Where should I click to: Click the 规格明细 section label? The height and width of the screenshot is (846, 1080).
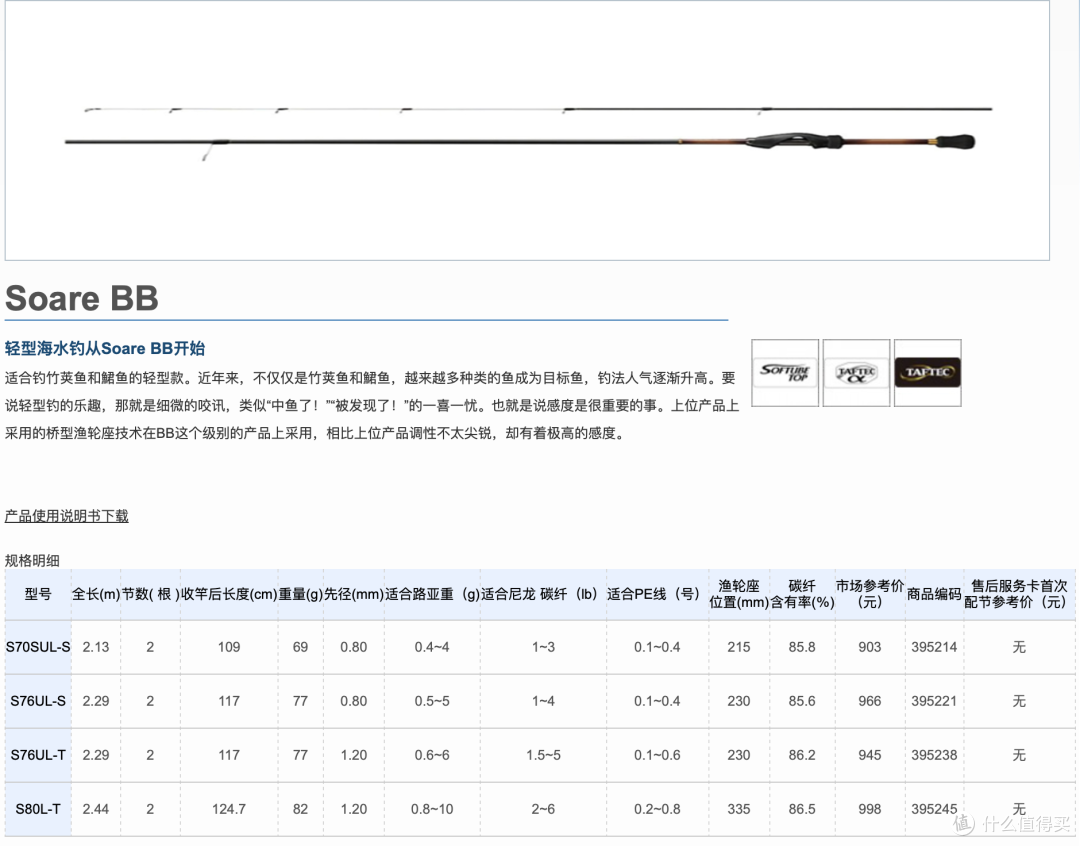32,560
